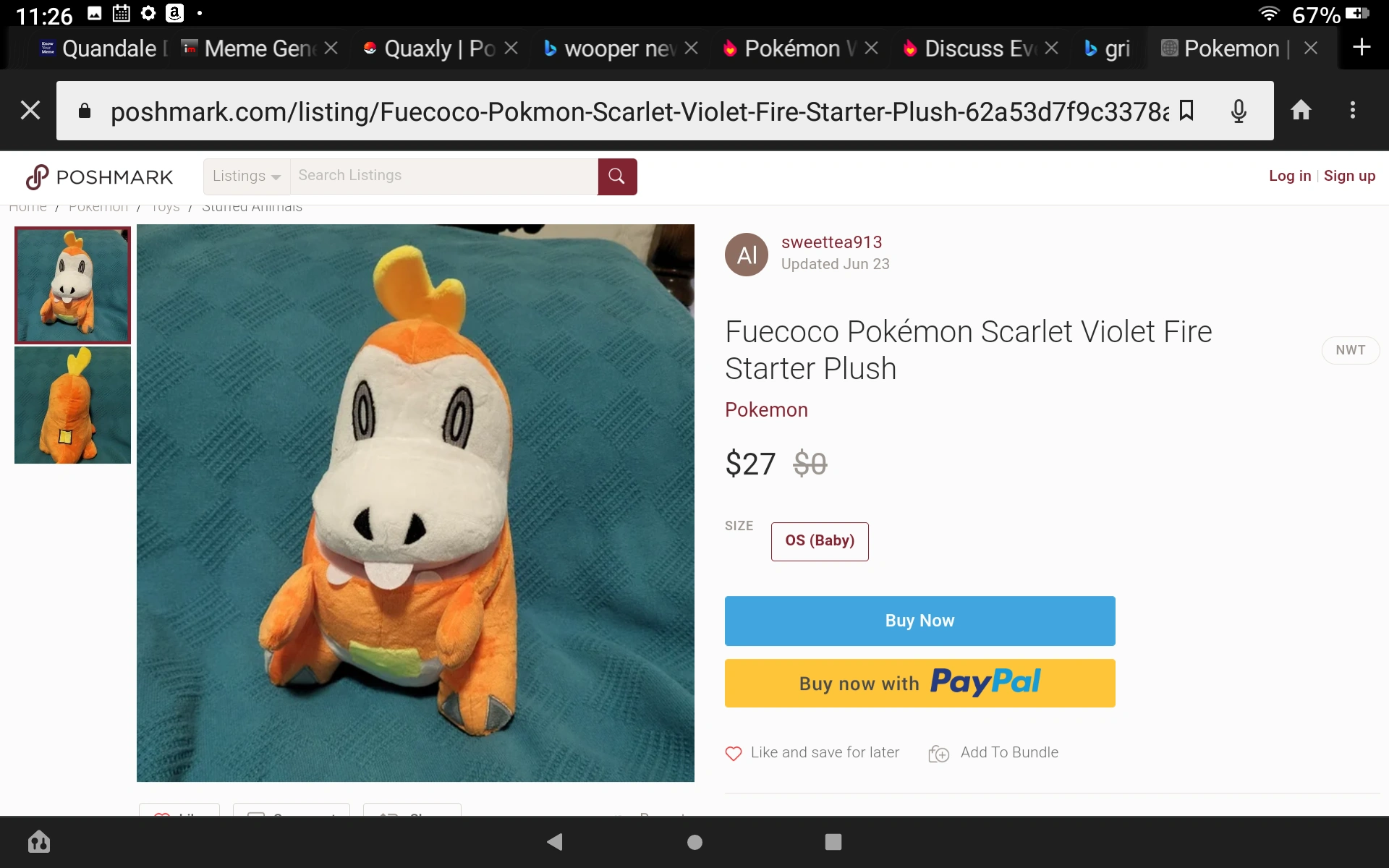Viewport: 1389px width, 868px height.
Task: Open the Pokemon brand link
Action: click(x=765, y=409)
